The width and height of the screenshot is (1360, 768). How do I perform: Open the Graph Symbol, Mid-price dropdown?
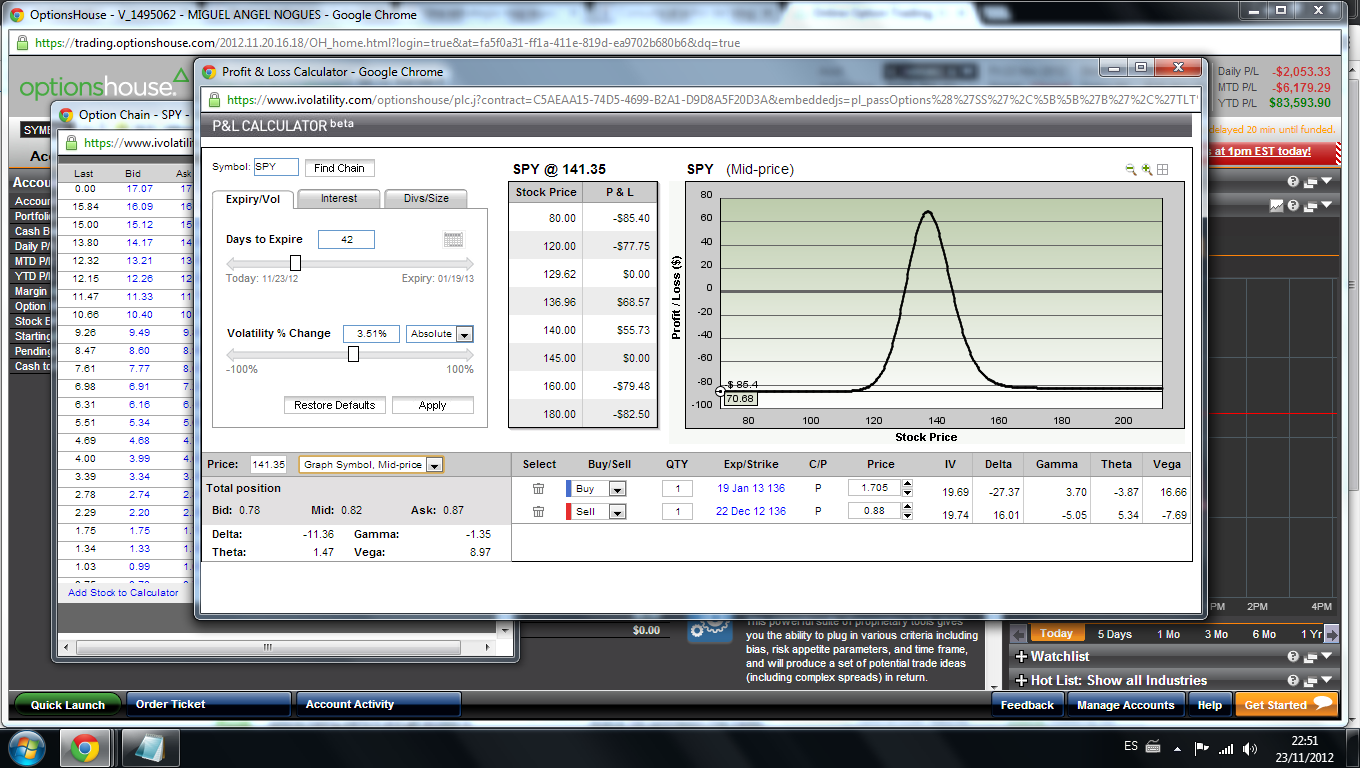(x=434, y=465)
